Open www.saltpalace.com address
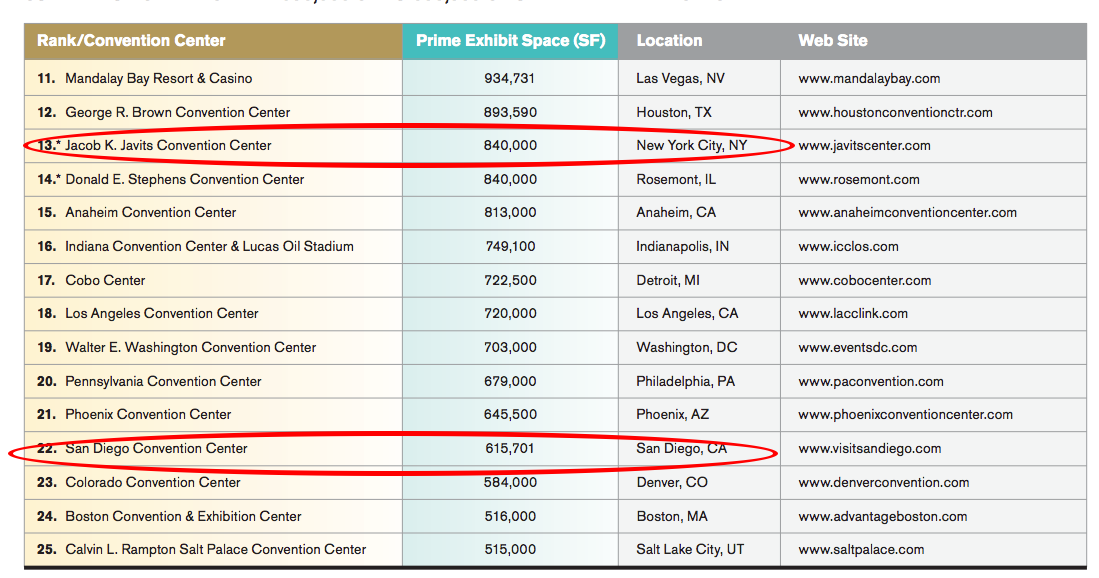Image resolution: width=1099 pixels, height=578 pixels. point(861,549)
